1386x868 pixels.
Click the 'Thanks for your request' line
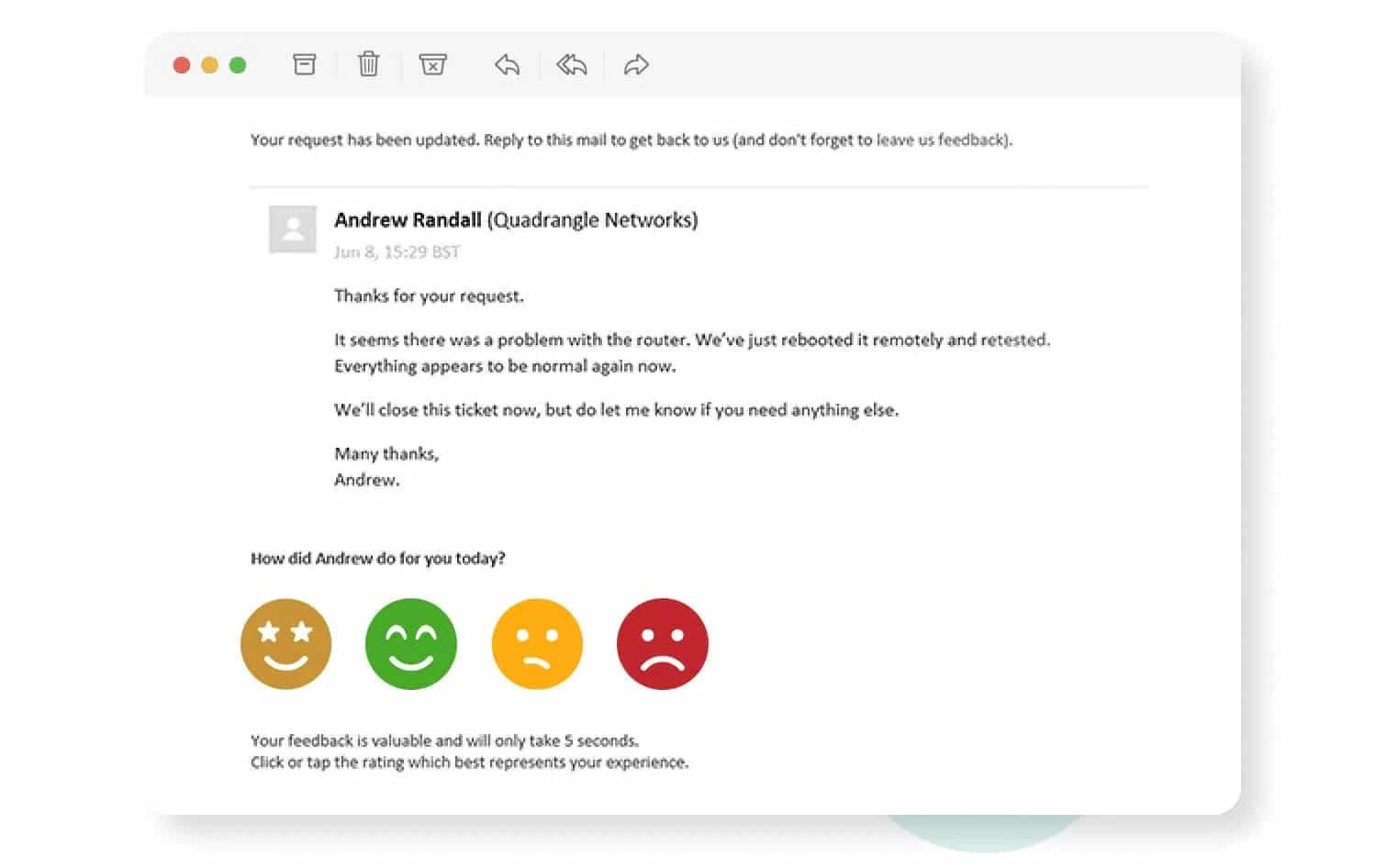pyautogui.click(x=429, y=296)
